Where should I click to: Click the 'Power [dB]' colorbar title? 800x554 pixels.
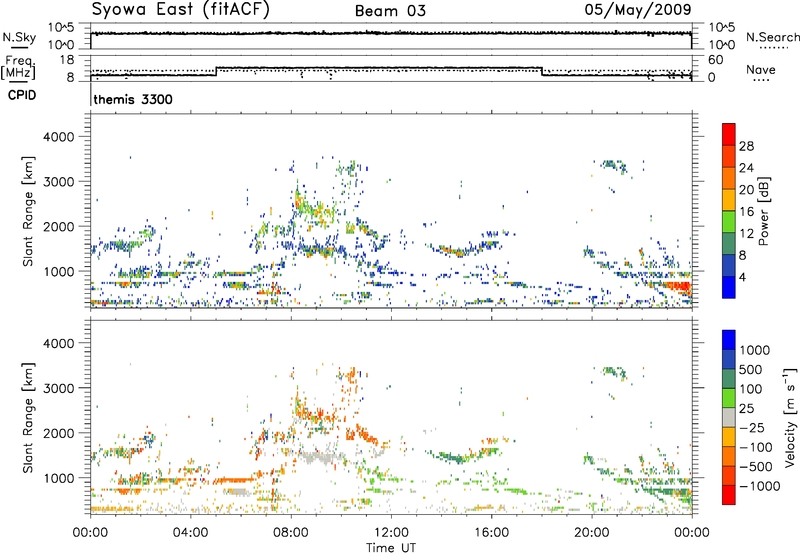[x=764, y=211]
